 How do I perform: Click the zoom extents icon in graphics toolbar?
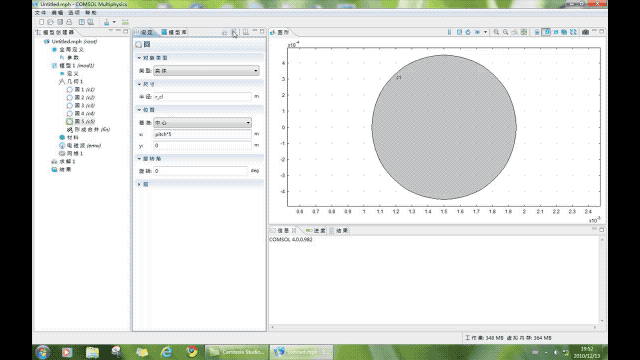coord(524,32)
